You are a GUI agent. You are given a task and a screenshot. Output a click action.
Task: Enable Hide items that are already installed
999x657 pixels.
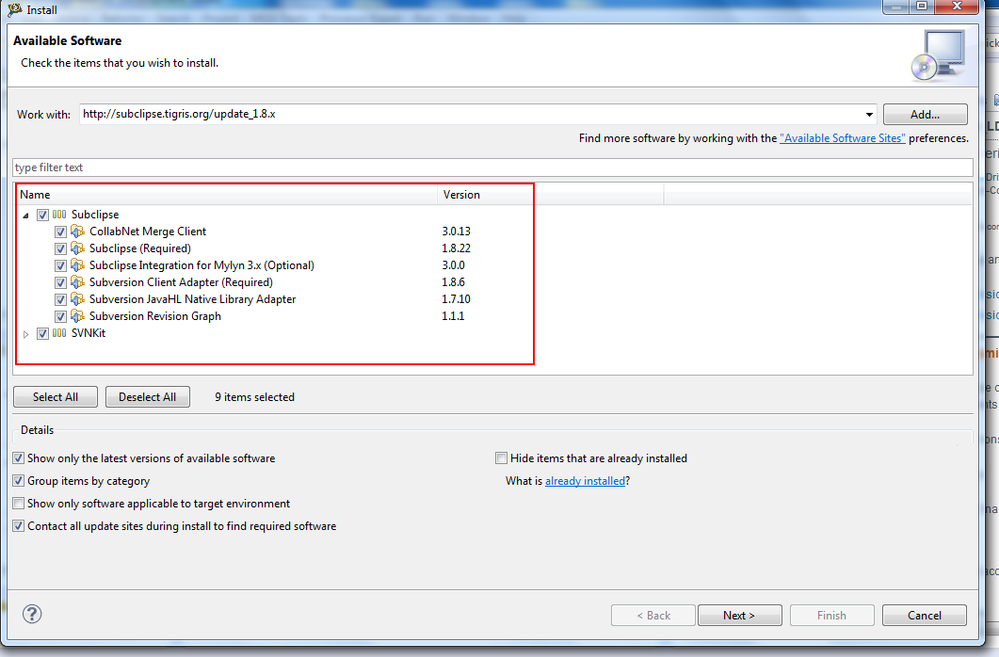(501, 458)
